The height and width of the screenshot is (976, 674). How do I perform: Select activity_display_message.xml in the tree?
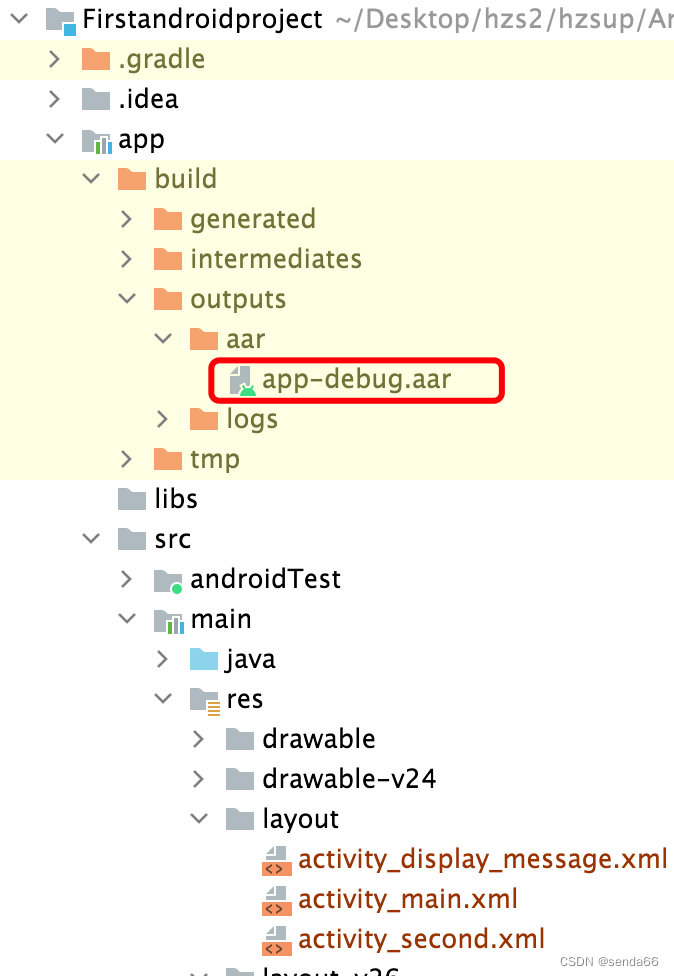[482, 859]
